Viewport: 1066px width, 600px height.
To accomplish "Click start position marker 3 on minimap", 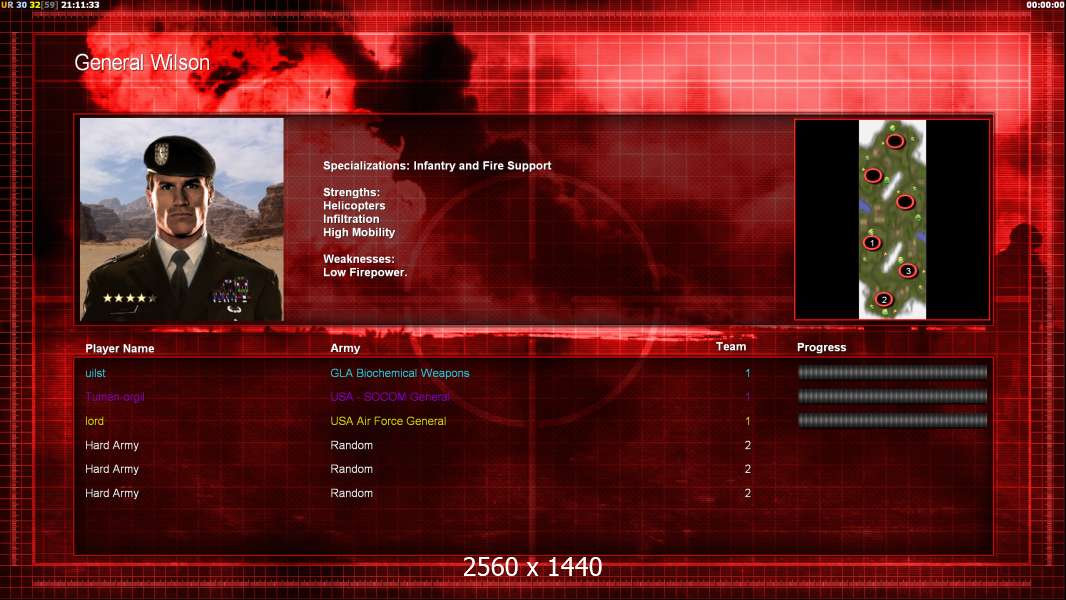I will pos(908,270).
